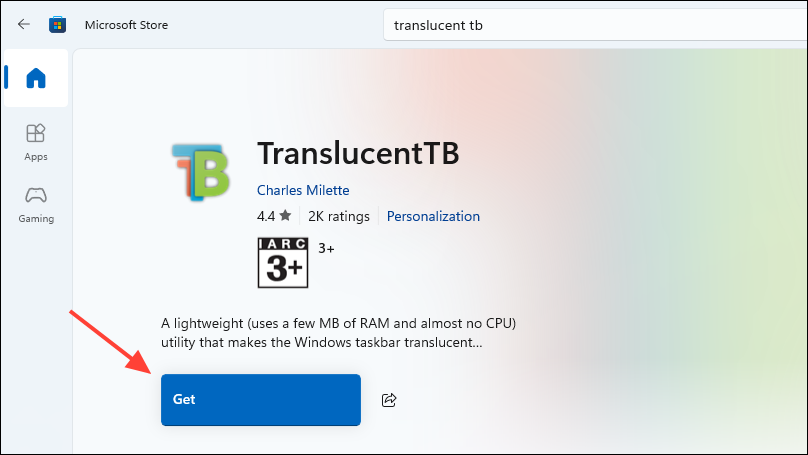Click the lightweight utility description text
Screen dimensions: 808x455
pyautogui.click(x=339, y=333)
